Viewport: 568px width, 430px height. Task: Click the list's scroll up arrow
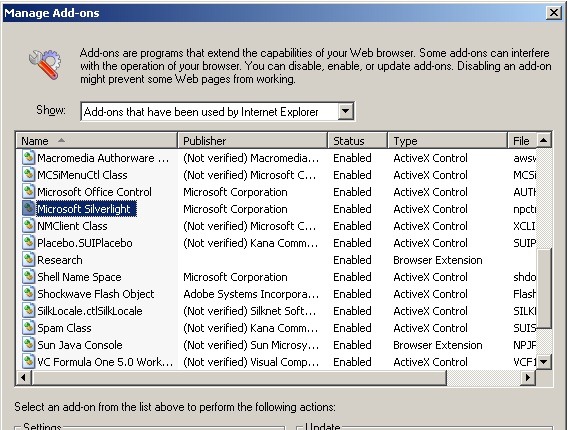pos(543,140)
